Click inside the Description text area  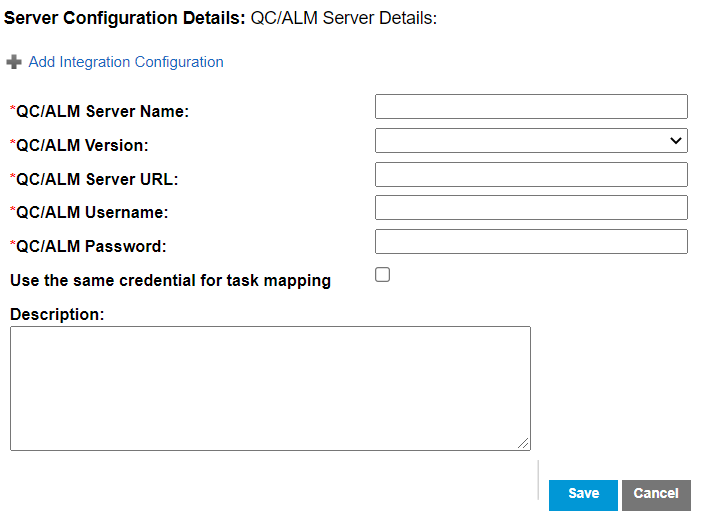pyautogui.click(x=270, y=388)
